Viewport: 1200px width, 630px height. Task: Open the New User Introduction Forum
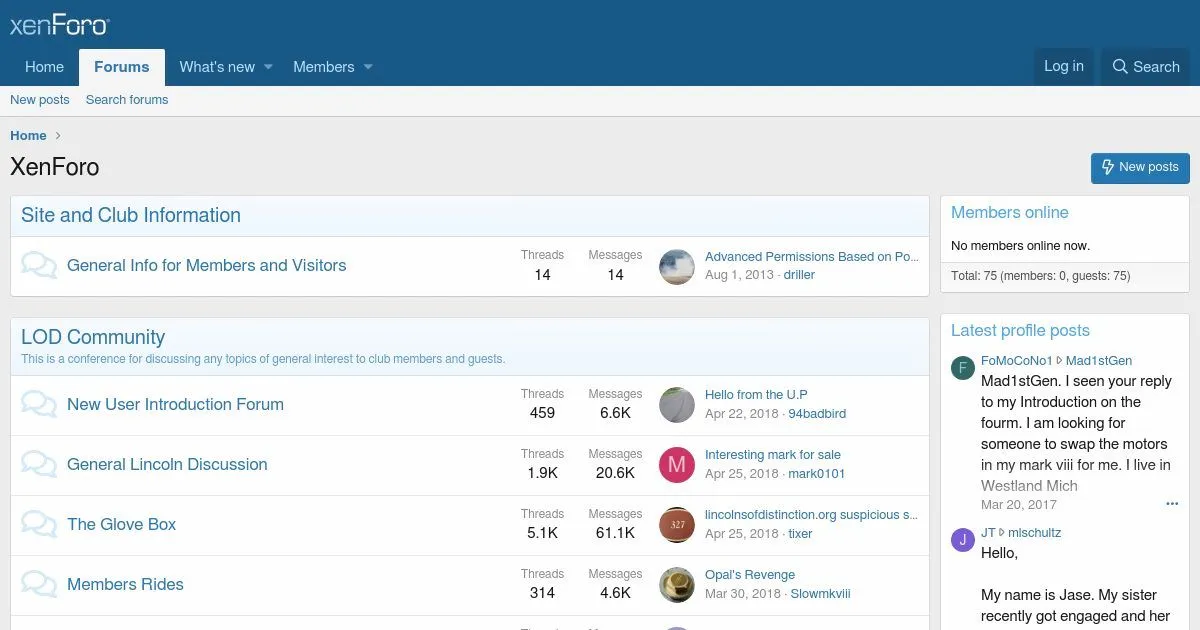175,405
